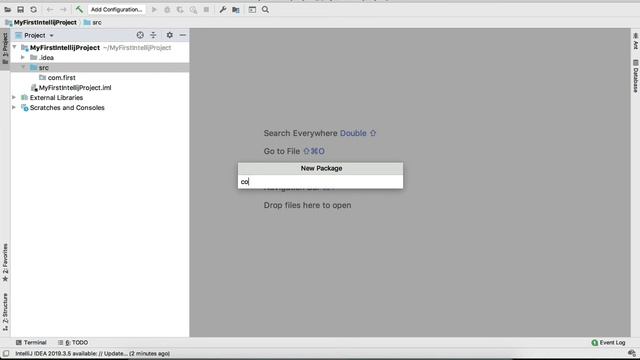Open the Terminal tool window tab

coord(31,342)
